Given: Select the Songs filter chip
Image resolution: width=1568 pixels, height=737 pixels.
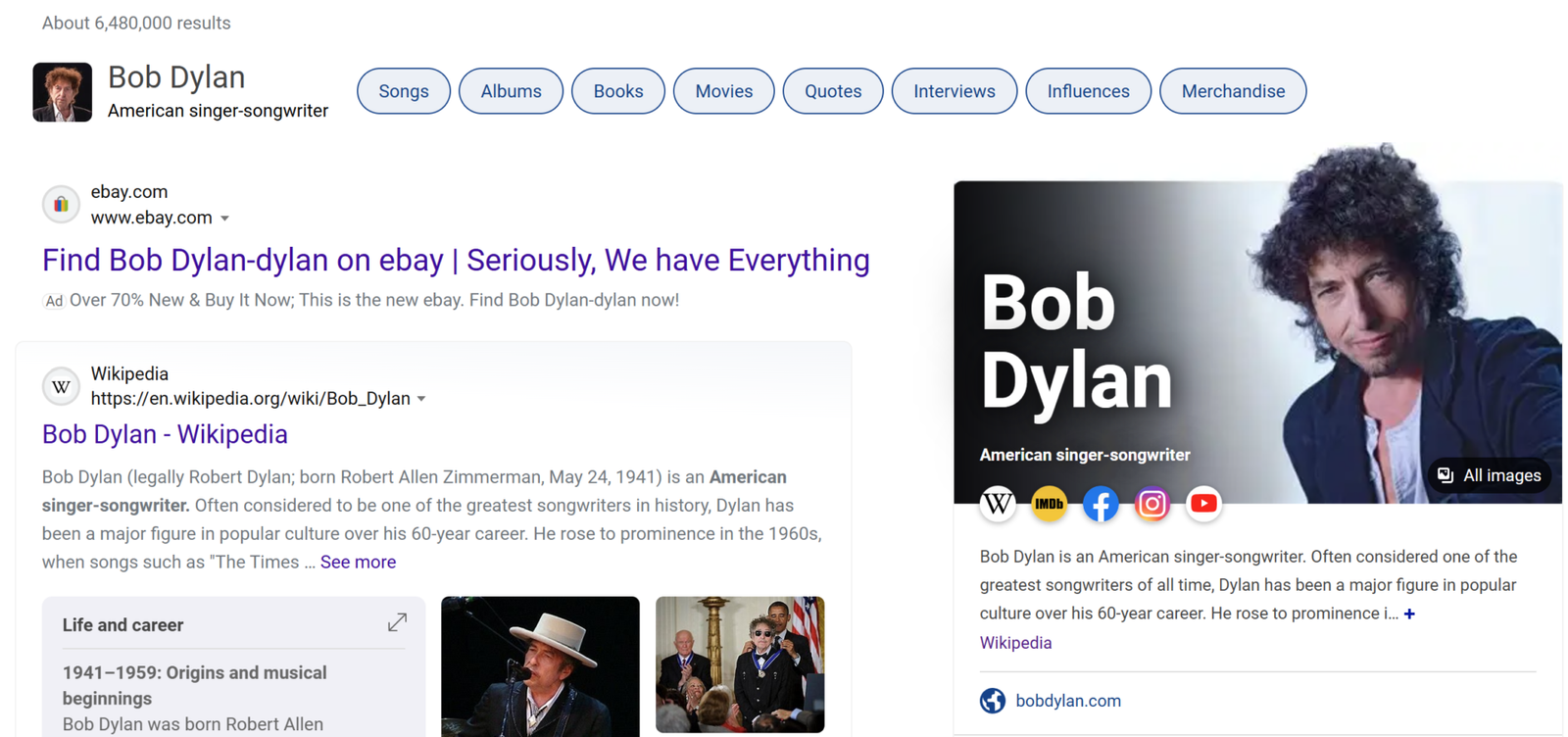Looking at the screenshot, I should (404, 91).
